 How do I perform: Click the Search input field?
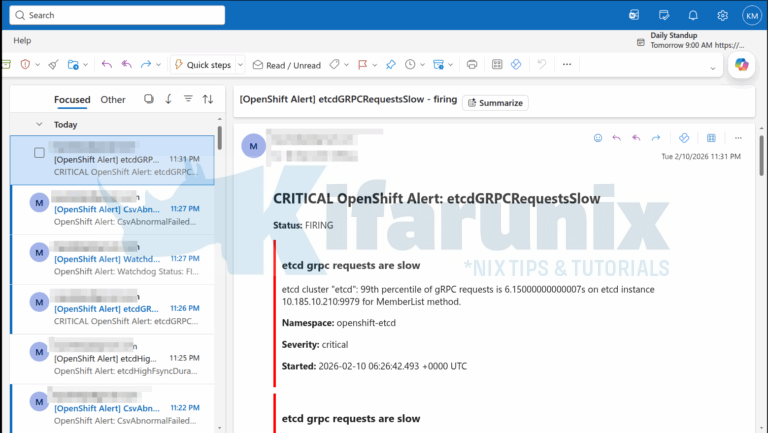(117, 15)
